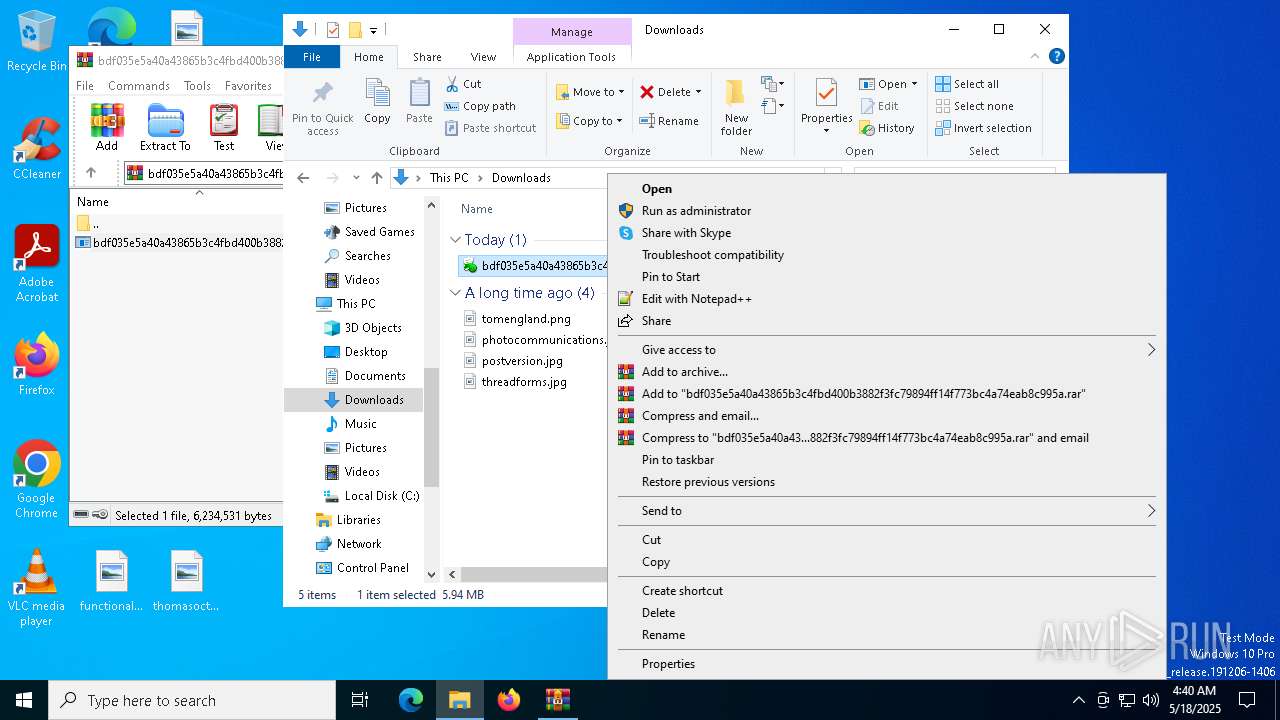Viewport: 1280px width, 720px height.
Task: Click the Explorer Up arrow button
Action: [x=376, y=178]
